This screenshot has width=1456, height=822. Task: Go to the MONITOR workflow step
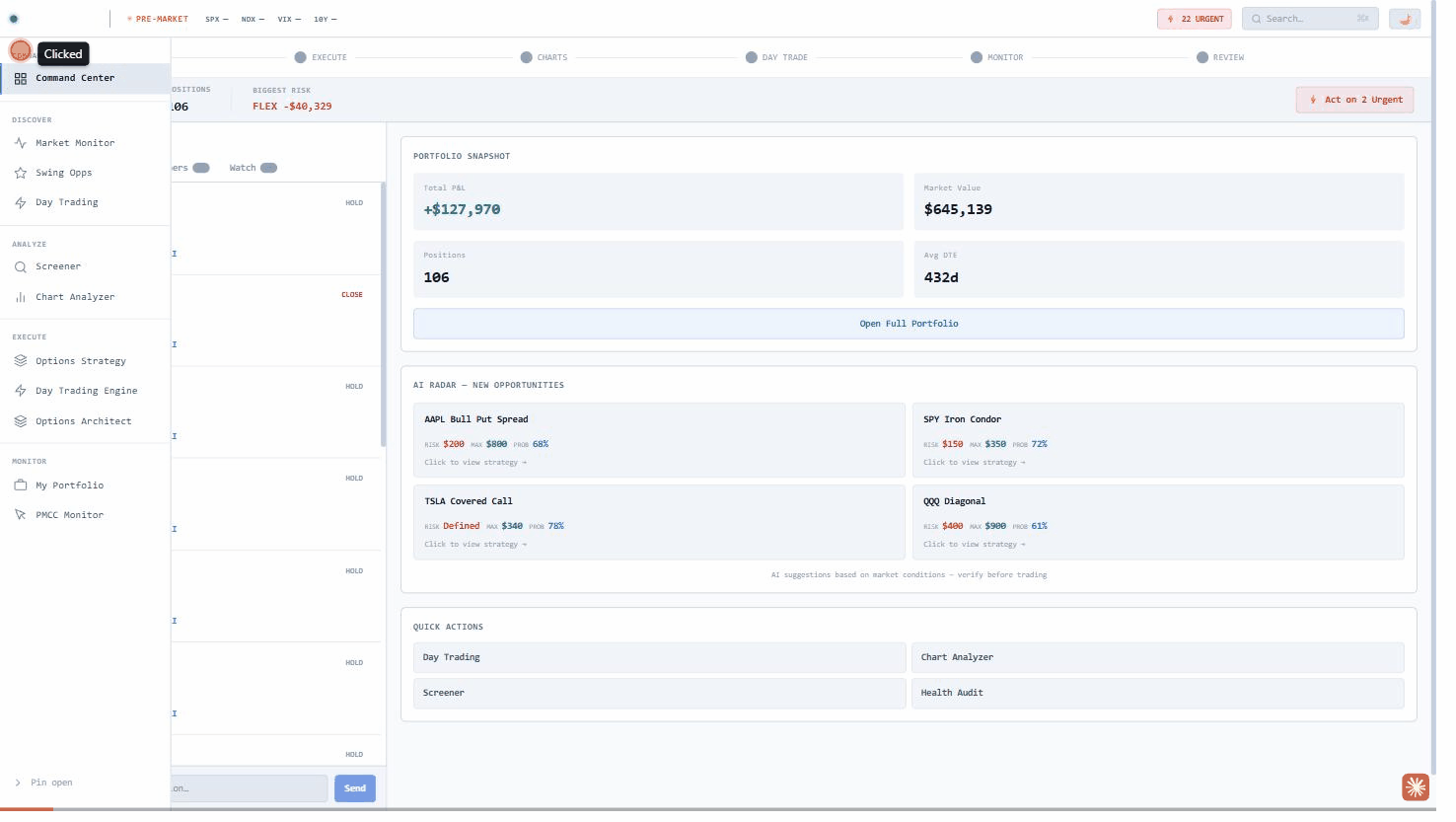pos(996,57)
